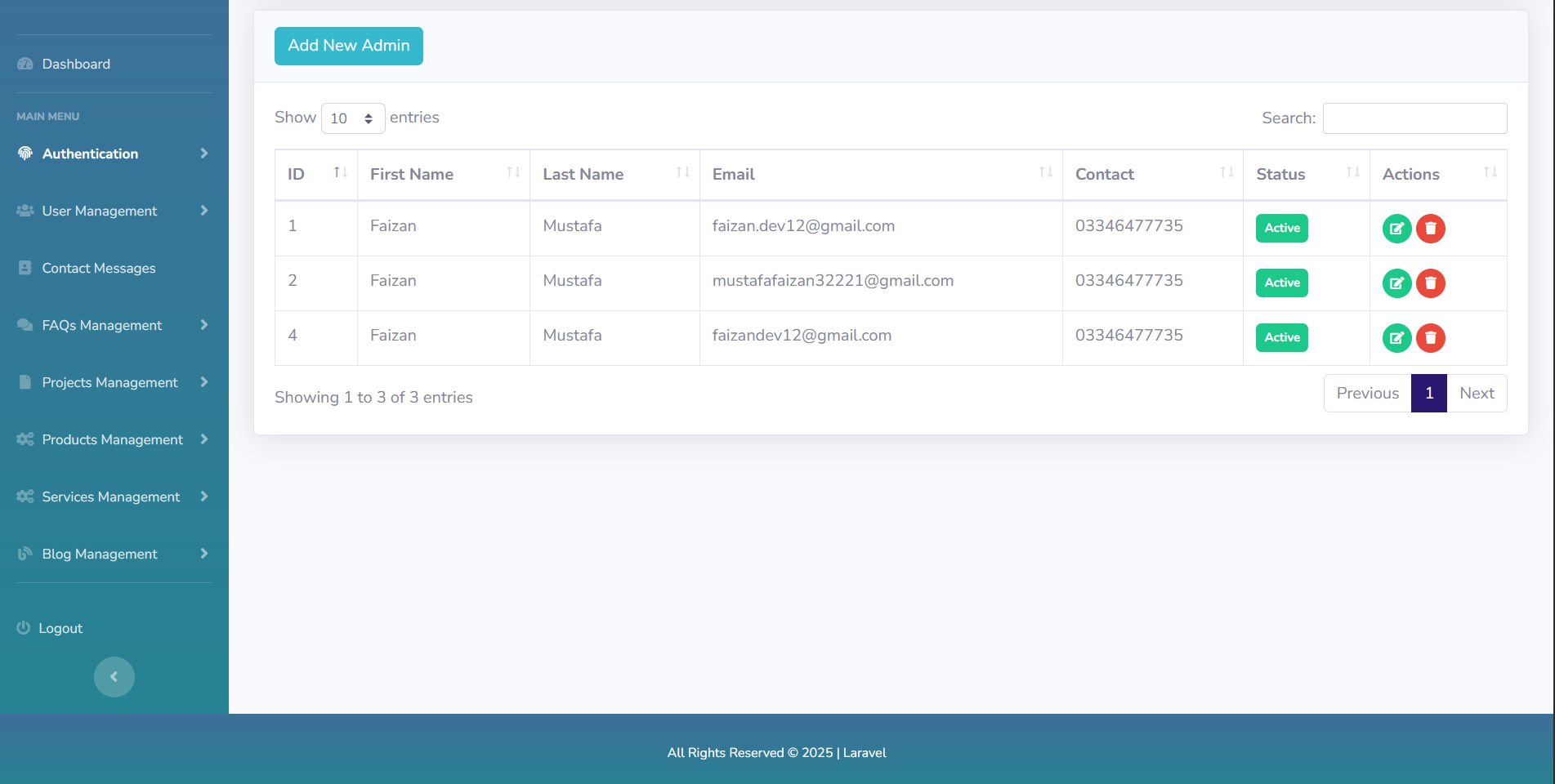
Task: Click the Active badge for ID 1
Action: click(1282, 228)
